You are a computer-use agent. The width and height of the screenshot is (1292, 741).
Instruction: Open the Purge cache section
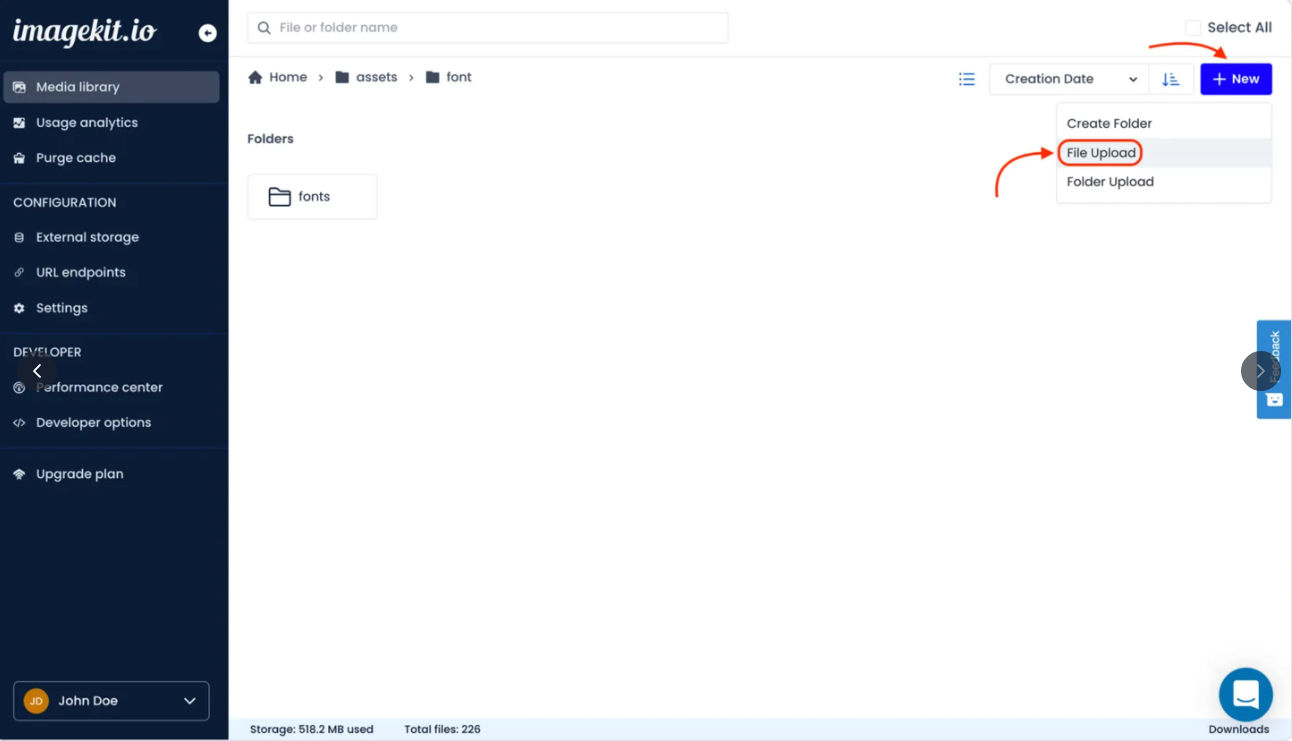click(x=75, y=157)
